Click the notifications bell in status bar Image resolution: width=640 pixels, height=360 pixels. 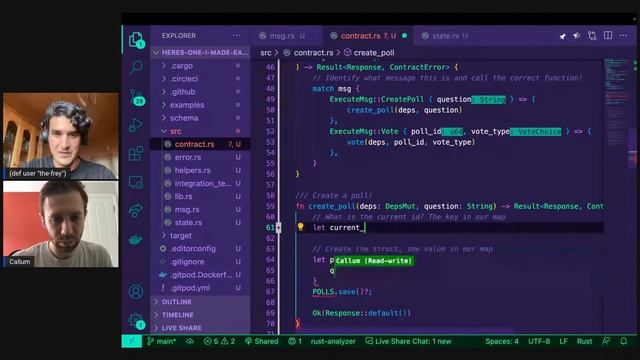(x=623, y=341)
